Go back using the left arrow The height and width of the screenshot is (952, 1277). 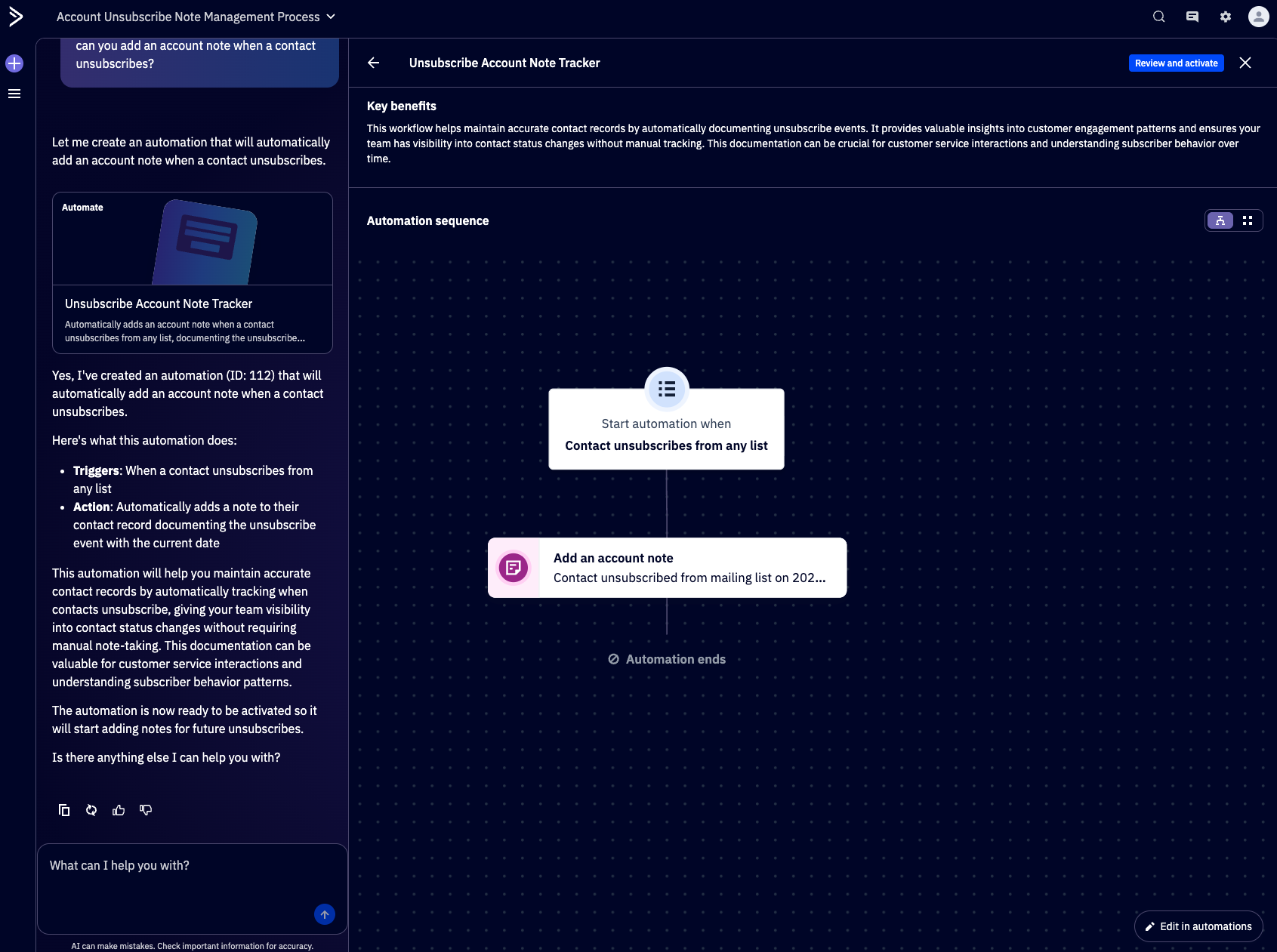[x=374, y=63]
